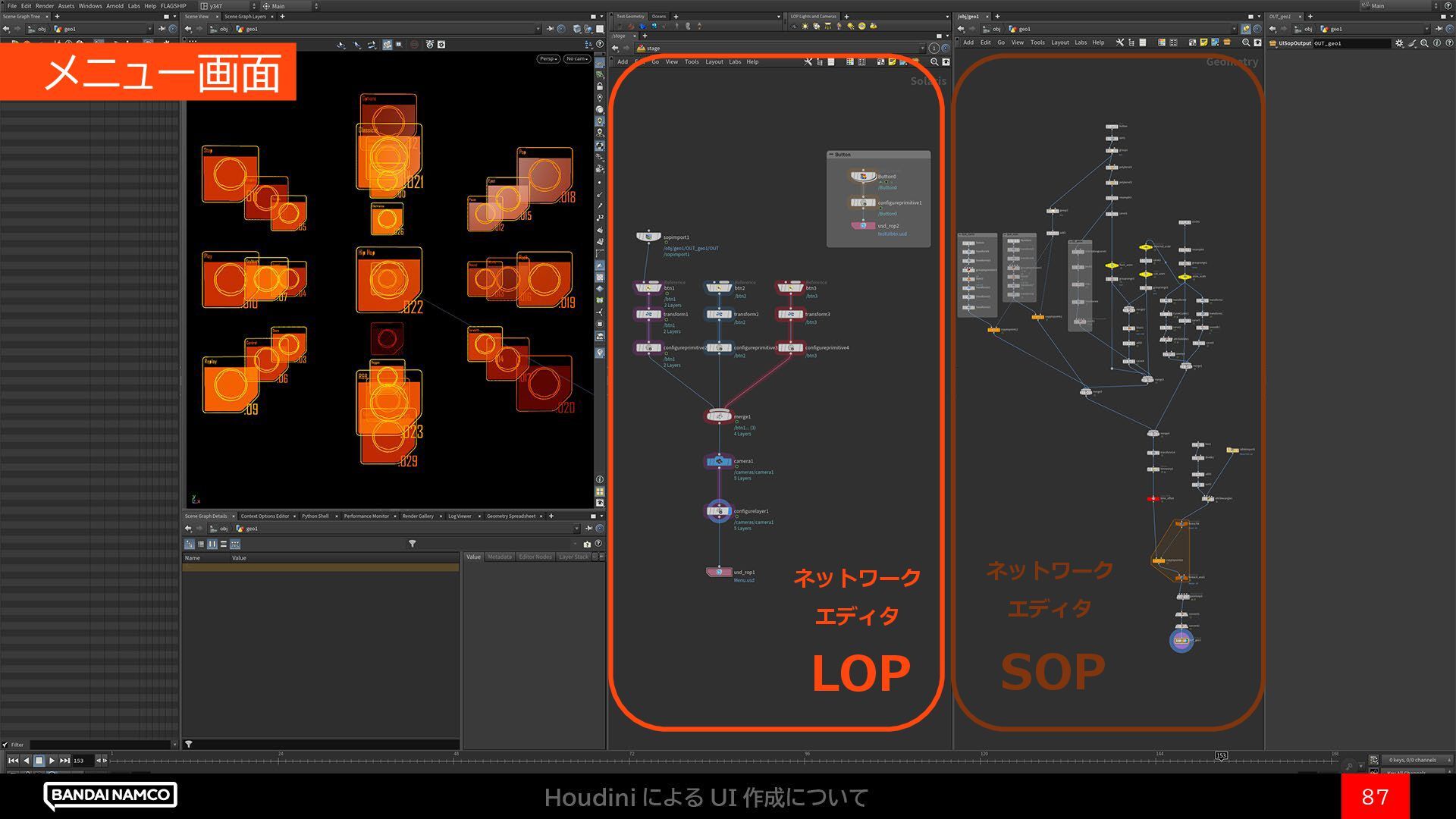Click the sopimport1 node icon in LOP network

[648, 237]
